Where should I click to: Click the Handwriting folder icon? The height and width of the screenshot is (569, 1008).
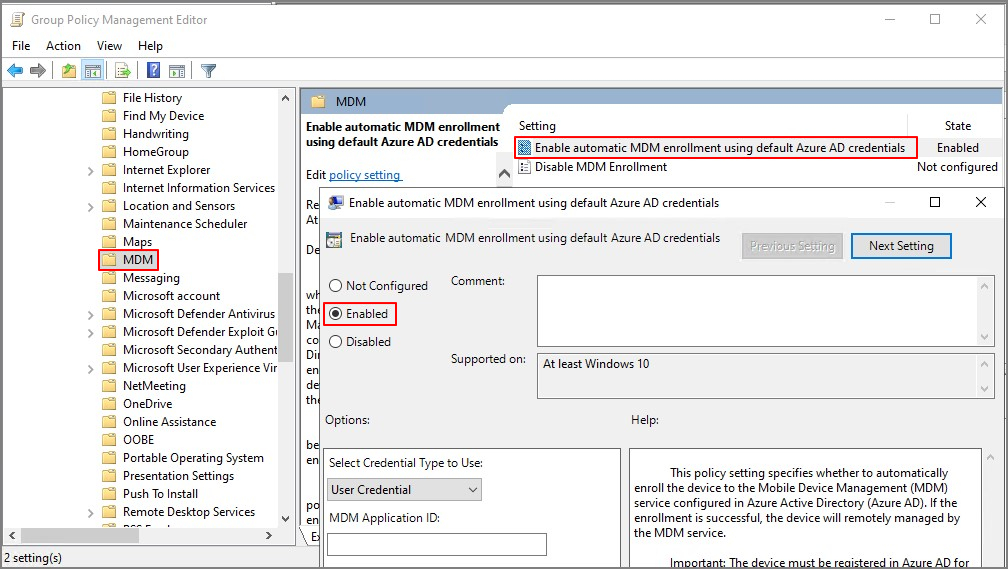coord(109,134)
